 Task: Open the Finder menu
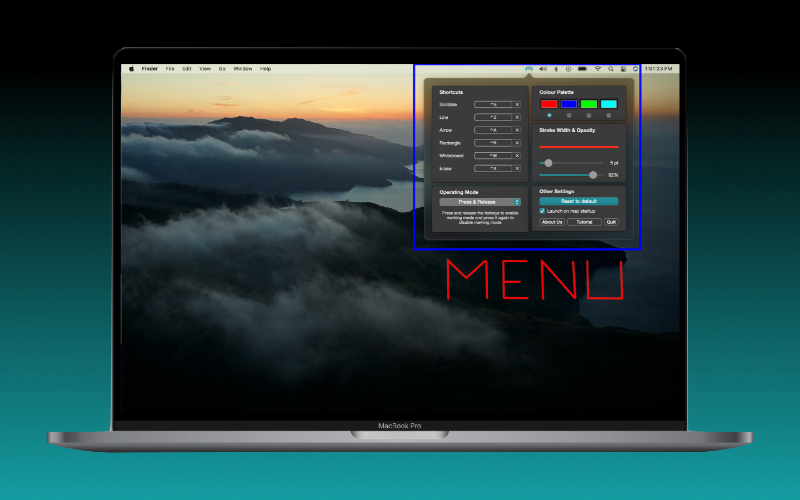pos(149,68)
